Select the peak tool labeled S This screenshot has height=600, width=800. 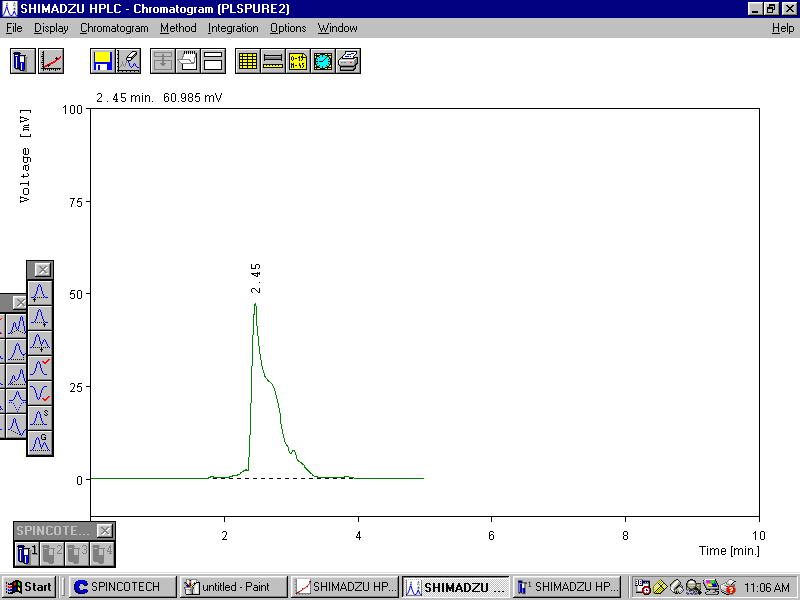pyautogui.click(x=40, y=418)
